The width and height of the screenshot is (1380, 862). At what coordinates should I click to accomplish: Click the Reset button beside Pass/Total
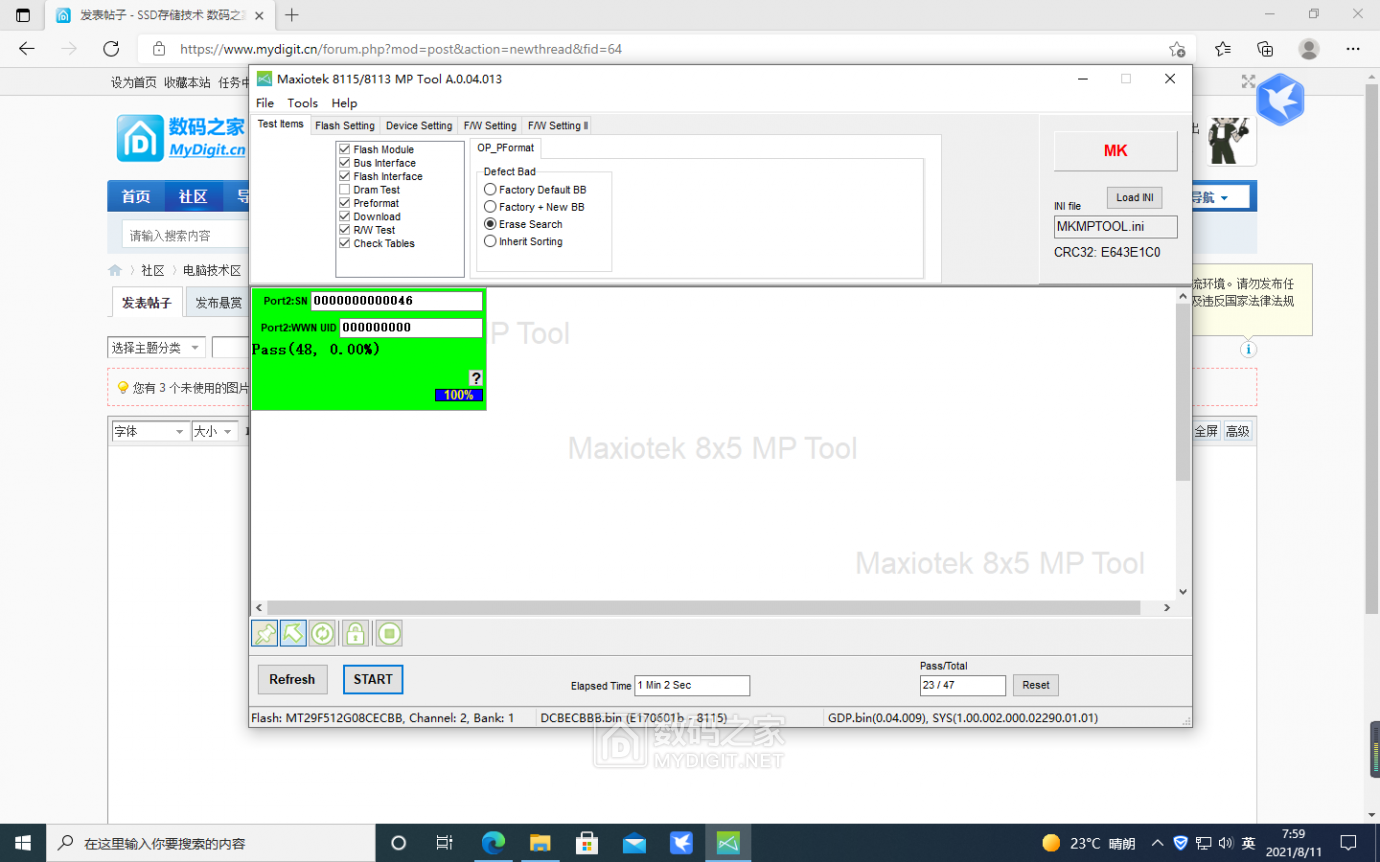(1036, 685)
